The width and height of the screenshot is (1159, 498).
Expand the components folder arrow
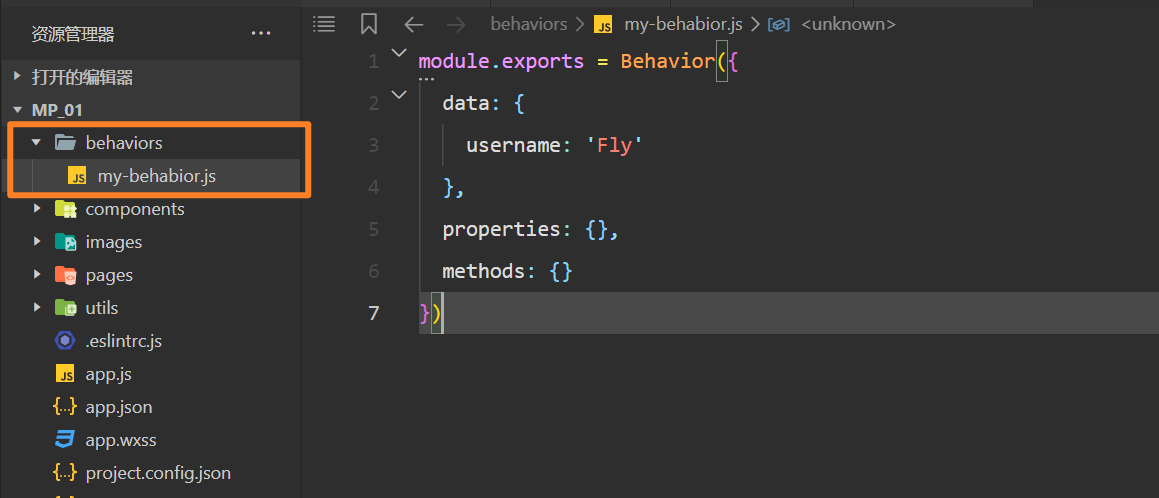point(37,209)
